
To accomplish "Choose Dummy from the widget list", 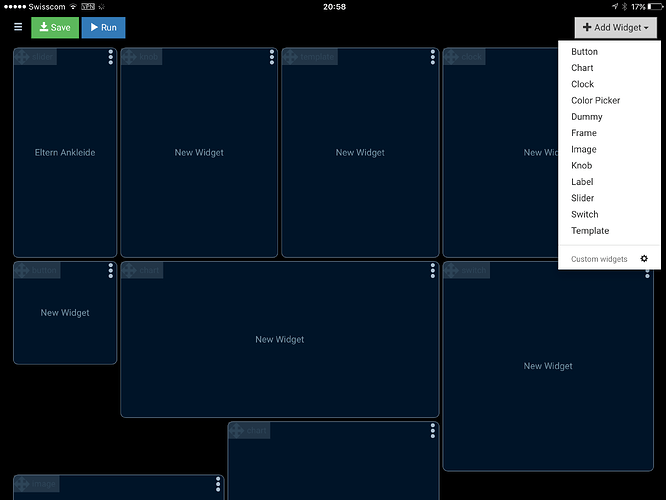I will click(x=587, y=117).
